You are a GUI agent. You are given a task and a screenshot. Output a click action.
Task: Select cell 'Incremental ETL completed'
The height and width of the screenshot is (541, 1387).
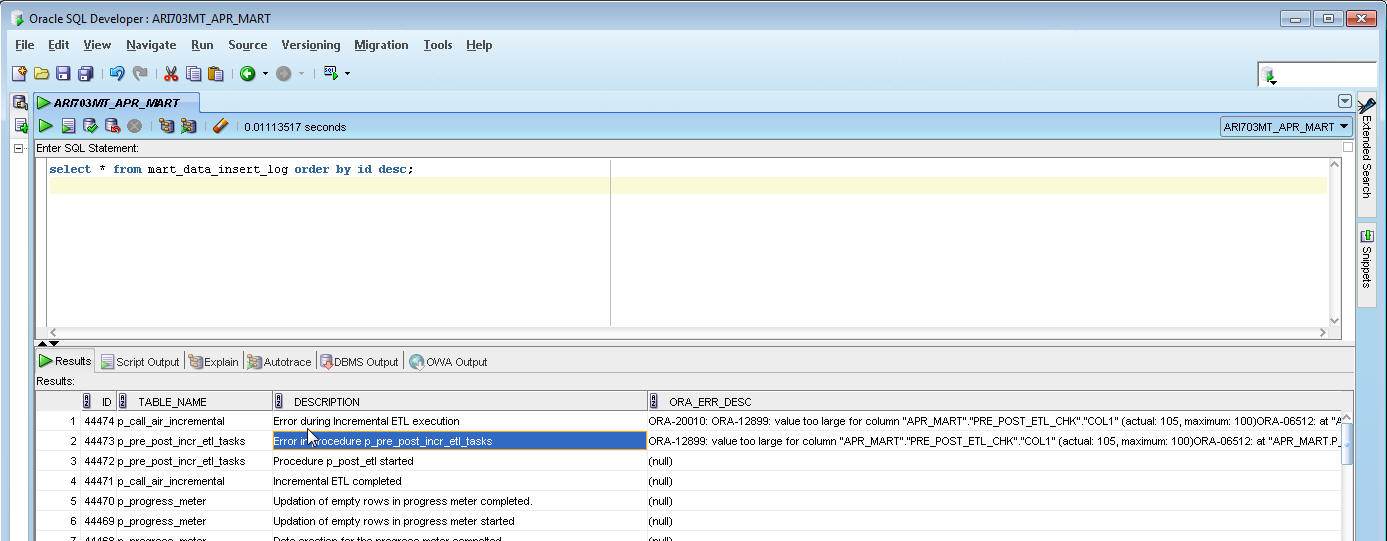(x=460, y=481)
